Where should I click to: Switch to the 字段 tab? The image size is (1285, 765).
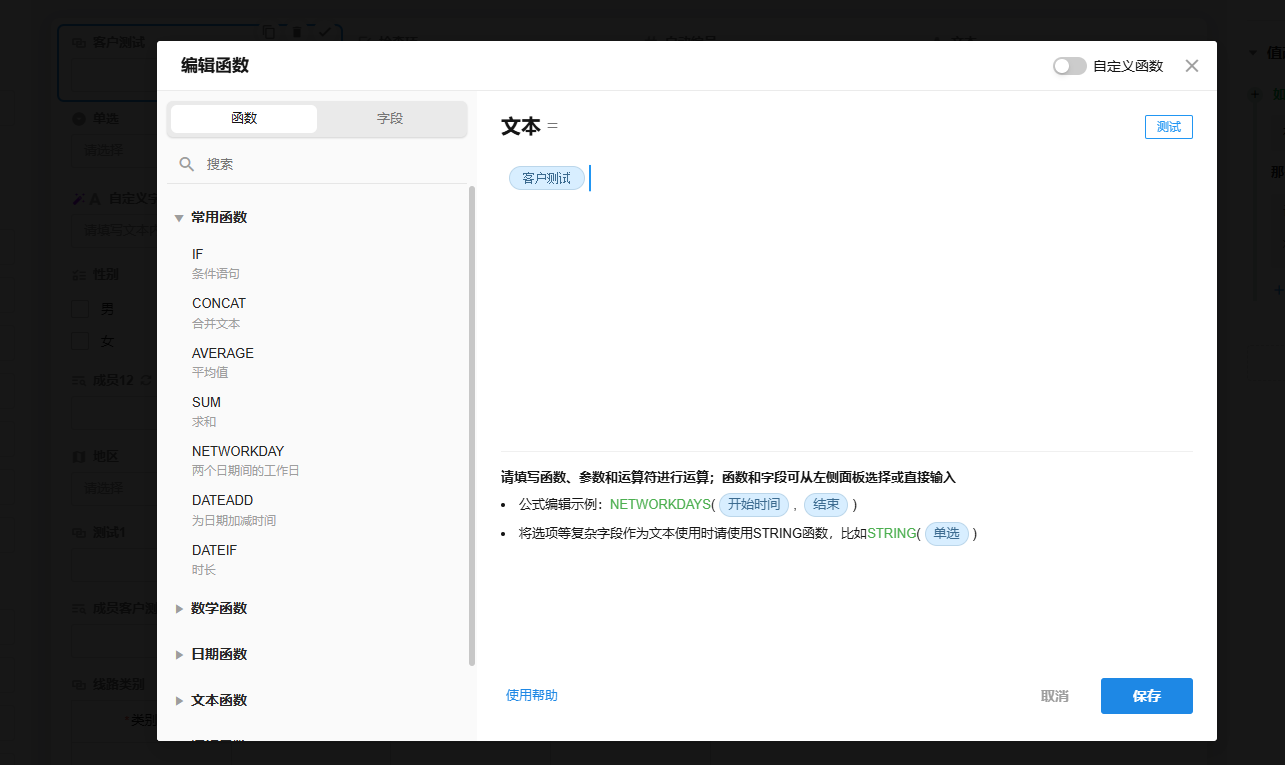pos(390,118)
